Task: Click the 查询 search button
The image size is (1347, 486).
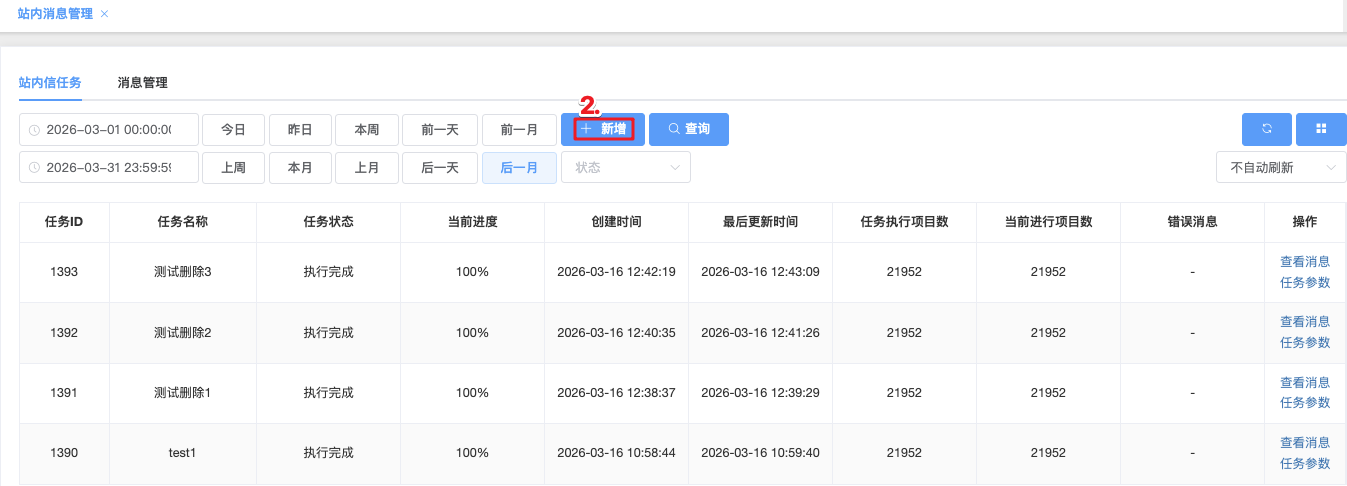Action: point(689,129)
